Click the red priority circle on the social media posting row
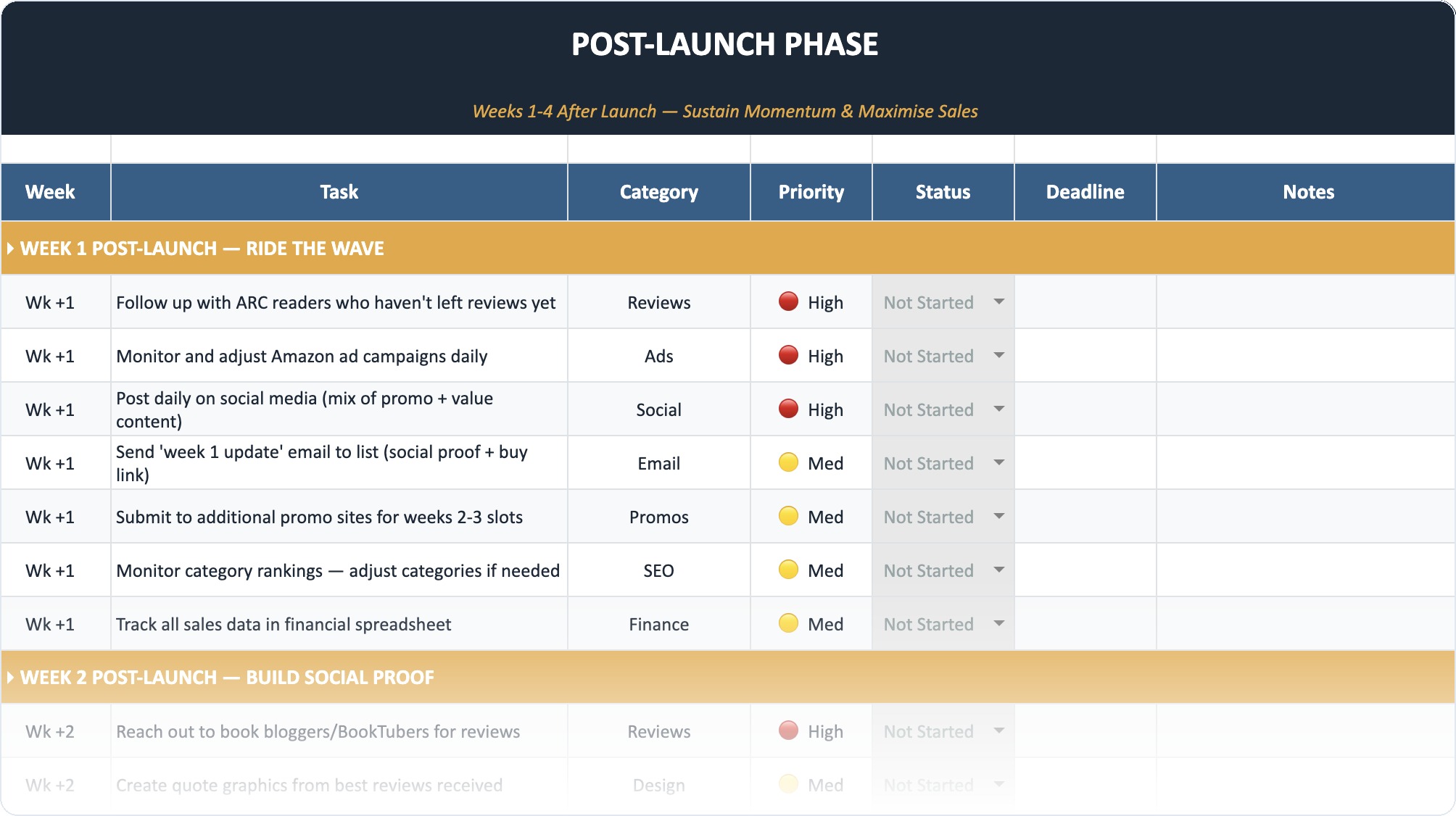This screenshot has height=816, width=1456. click(x=790, y=409)
